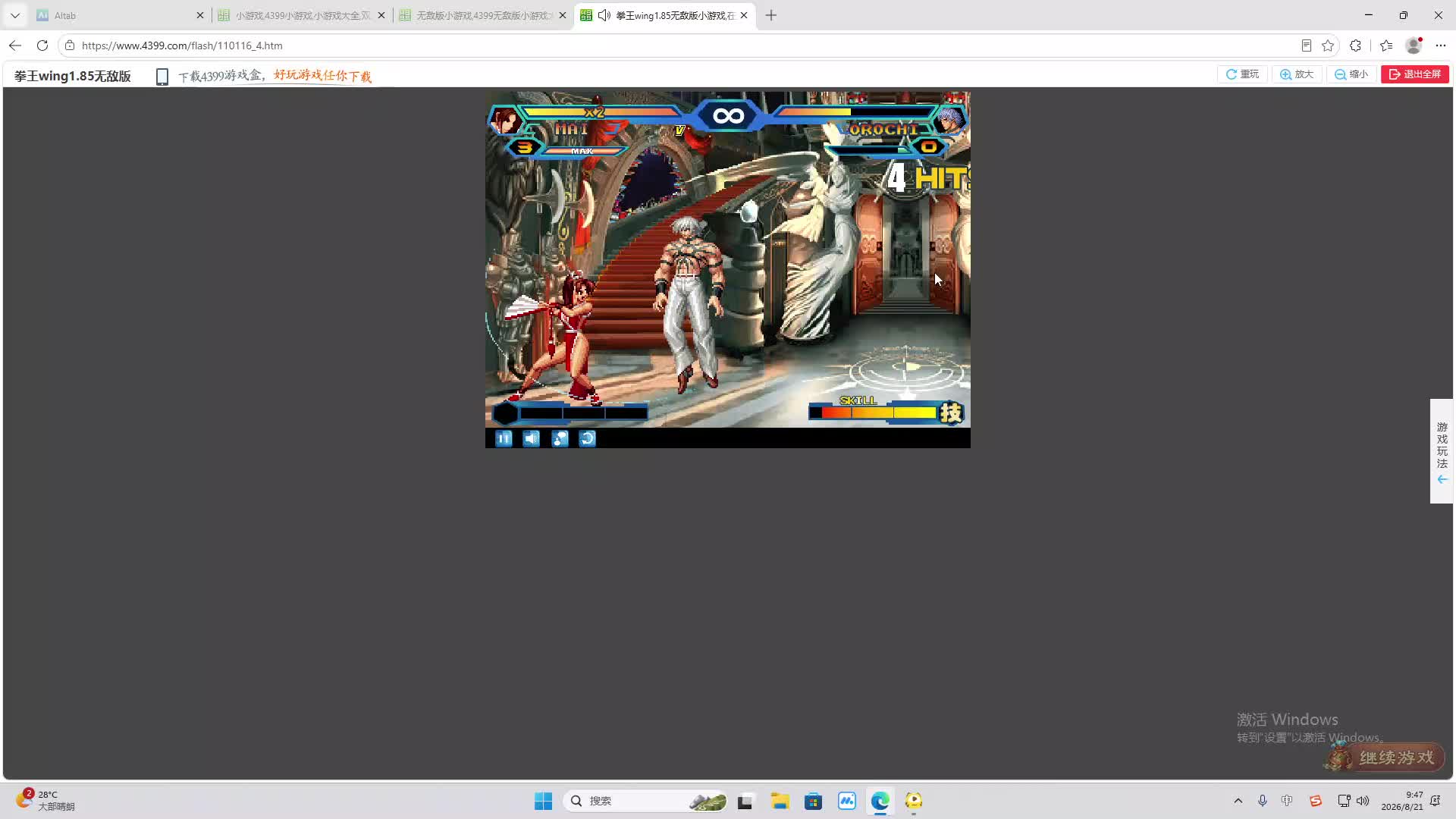The height and width of the screenshot is (819, 1456).
Task: Open the blue M app on the taskbar
Action: [847, 801]
